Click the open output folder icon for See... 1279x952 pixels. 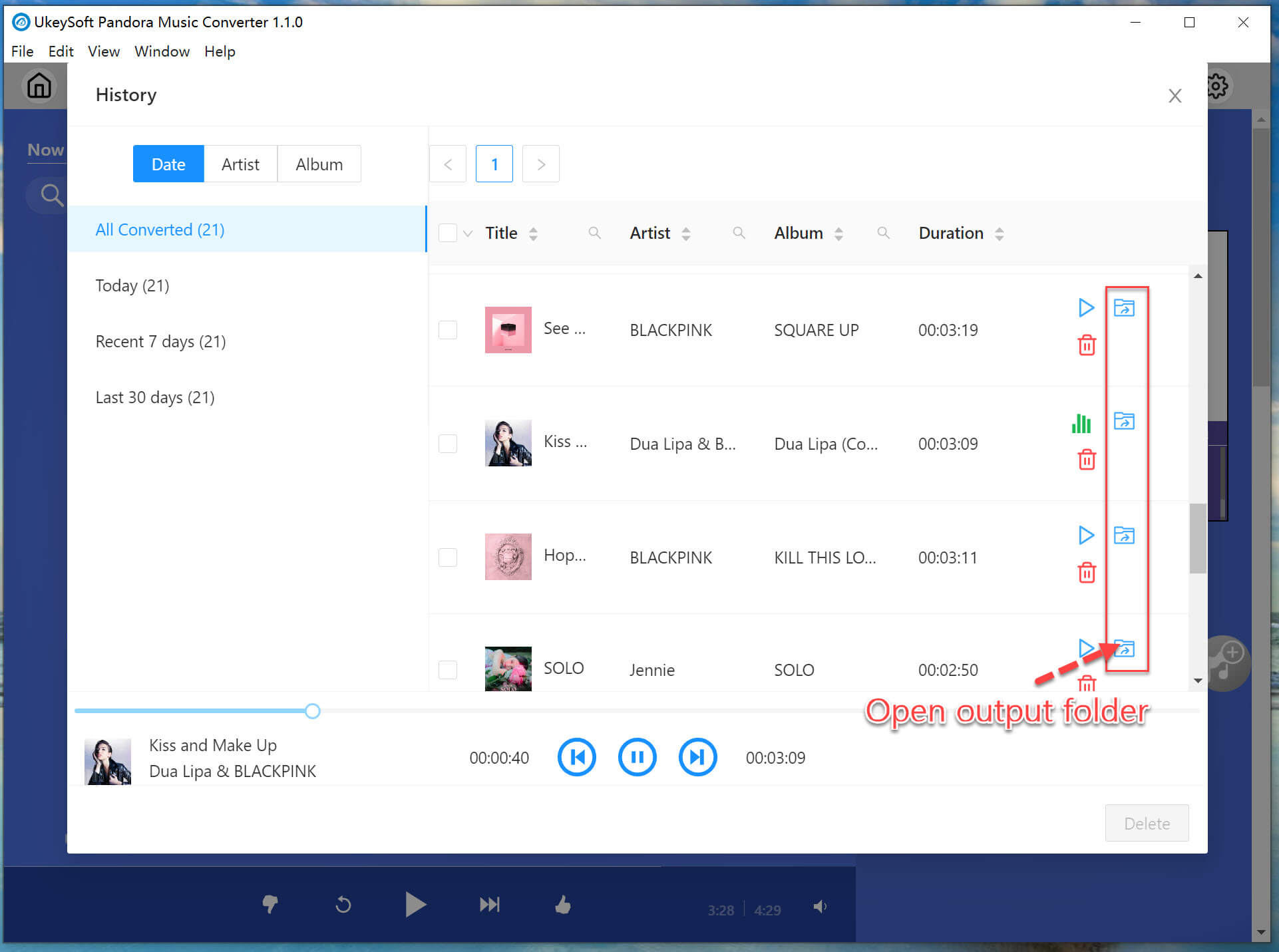coord(1124,308)
